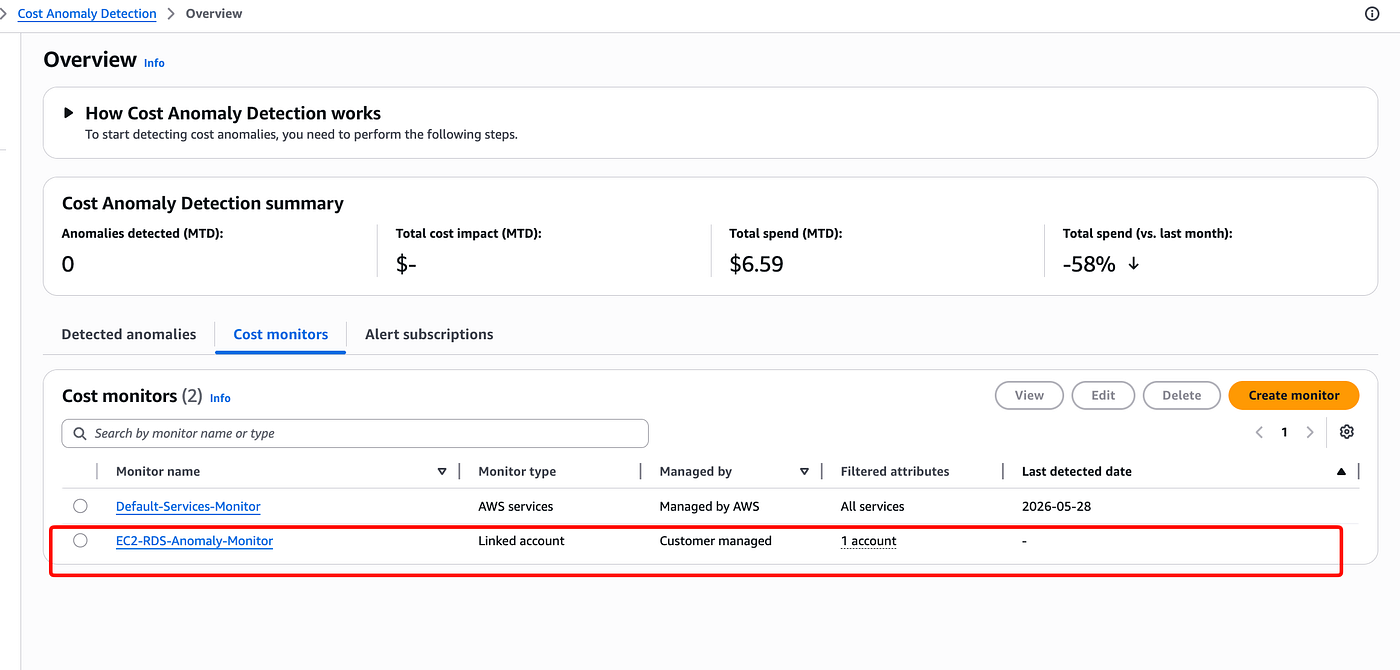Viewport: 1400px width, 670px height.
Task: Click the All services cell
Action: click(872, 507)
